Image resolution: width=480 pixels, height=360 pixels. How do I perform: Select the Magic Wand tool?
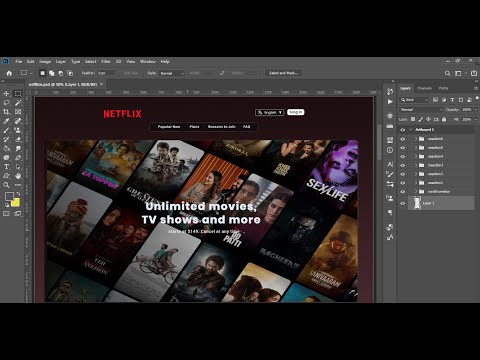pyautogui.click(x=18, y=103)
